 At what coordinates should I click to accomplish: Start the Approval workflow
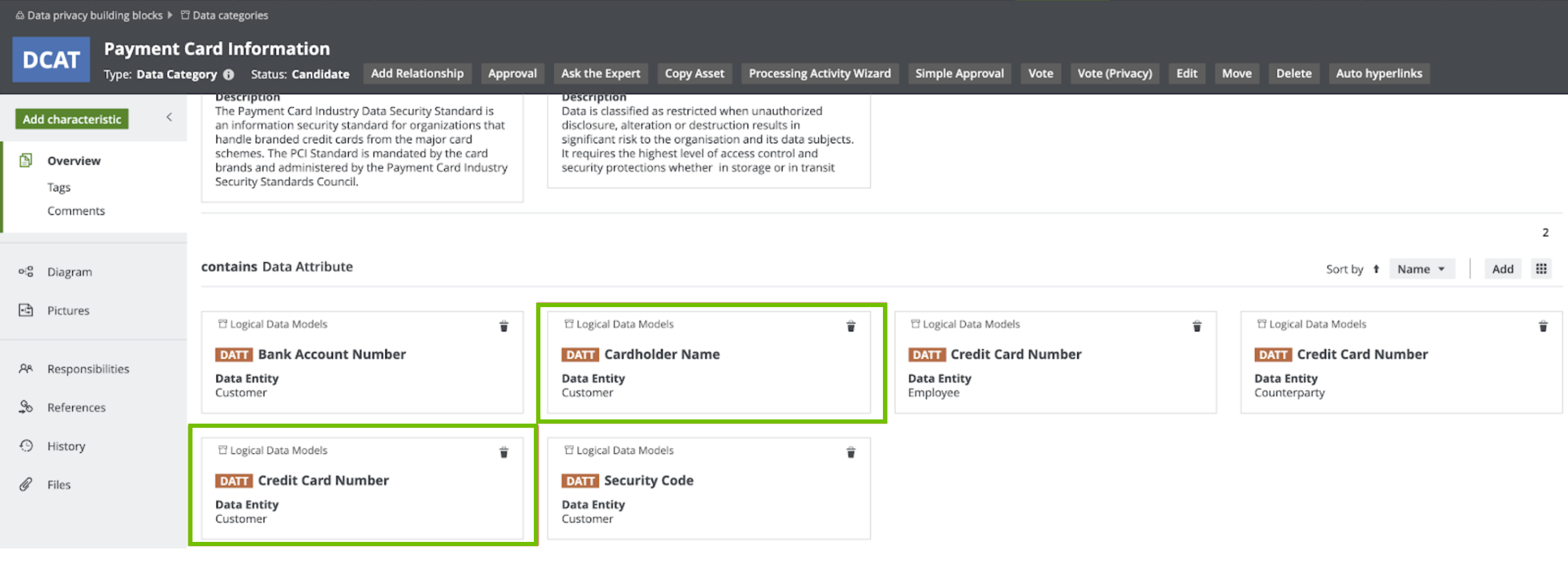[x=512, y=73]
